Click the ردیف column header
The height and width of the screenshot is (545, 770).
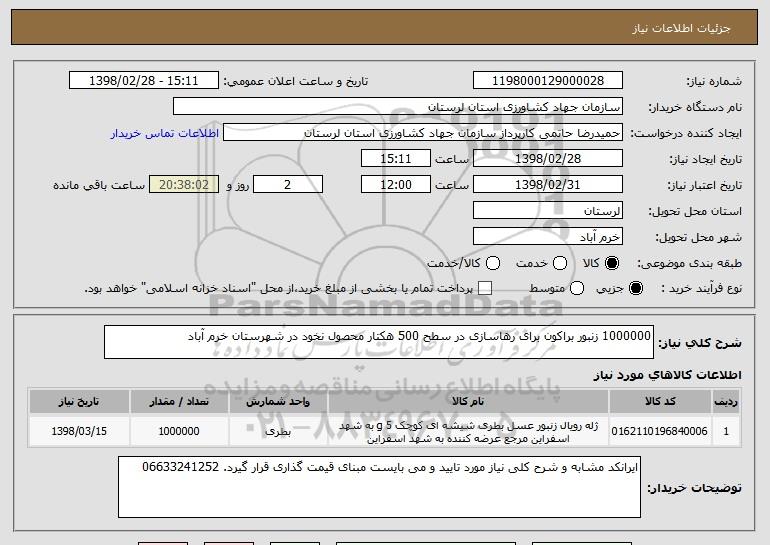pos(725,402)
